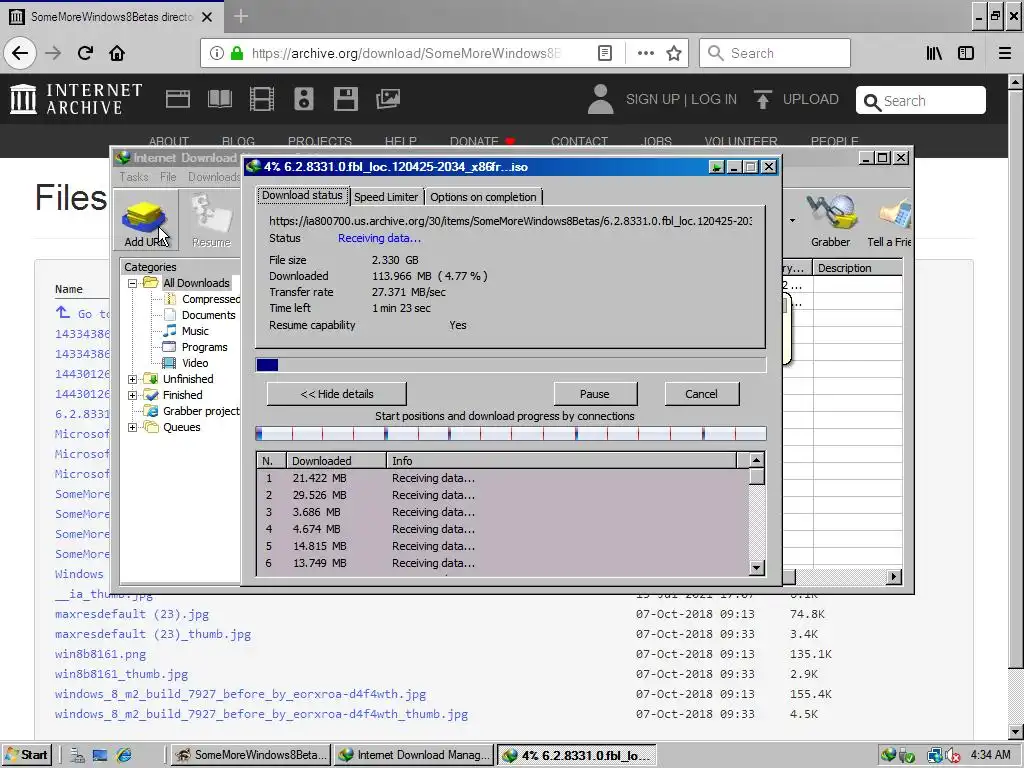Switch to Internet Download Manager taskbar button
This screenshot has height=768, width=1024.
(414, 756)
